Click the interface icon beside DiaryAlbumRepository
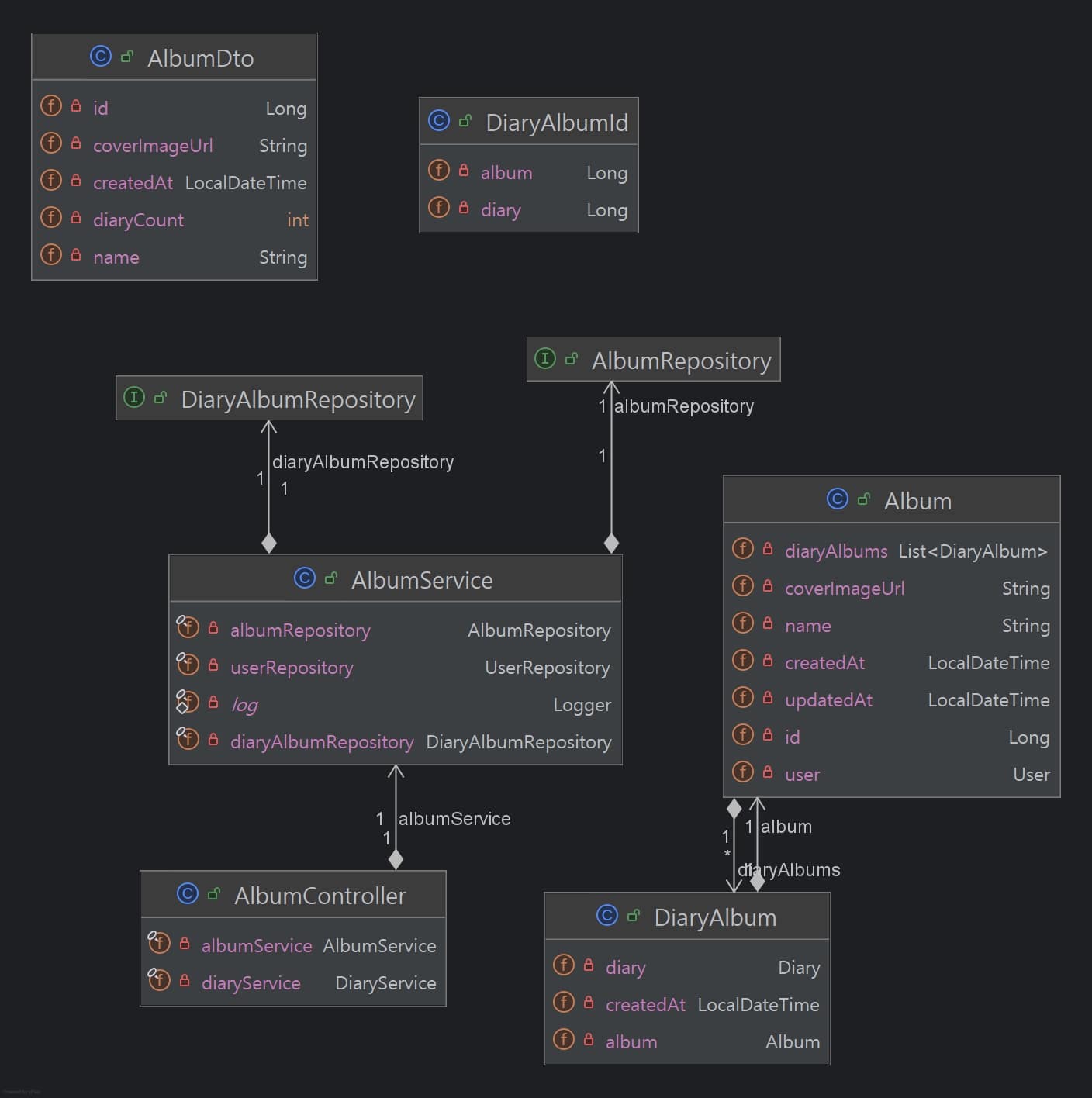The height and width of the screenshot is (1098, 1092). 134,398
